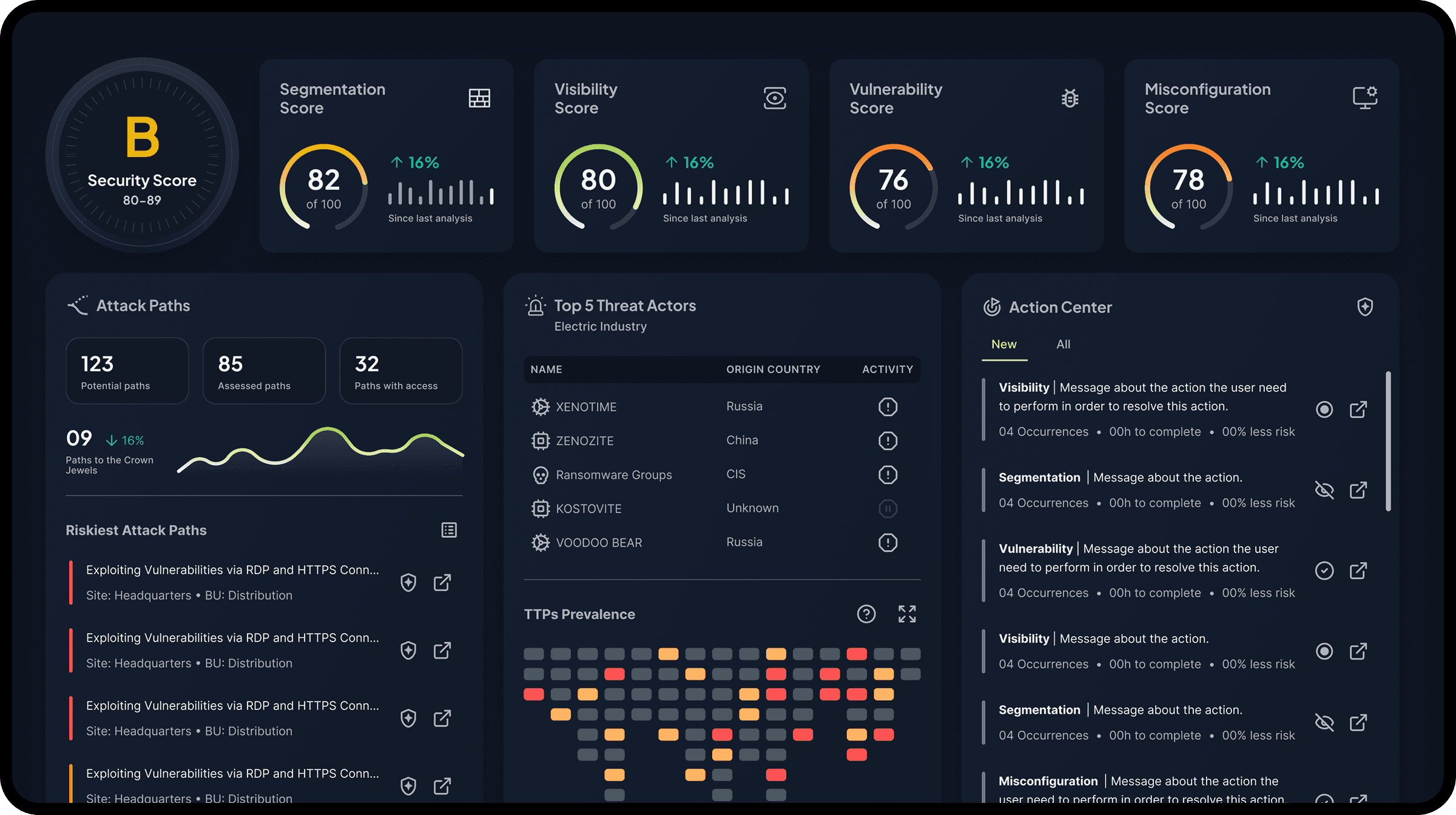The width and height of the screenshot is (1456, 815).
Task: Open second riskiest attack path external link
Action: tap(442, 651)
